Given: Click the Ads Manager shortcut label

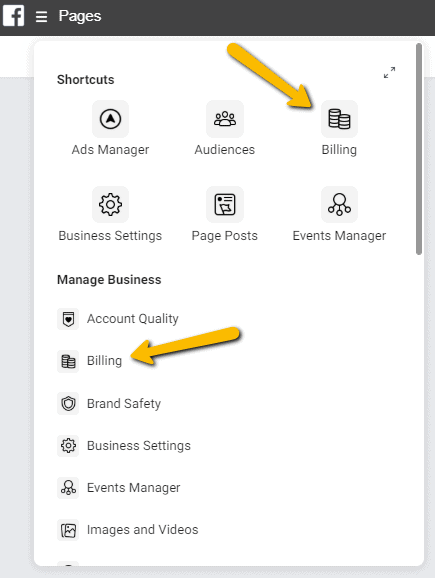Looking at the screenshot, I should pyautogui.click(x=110, y=150).
